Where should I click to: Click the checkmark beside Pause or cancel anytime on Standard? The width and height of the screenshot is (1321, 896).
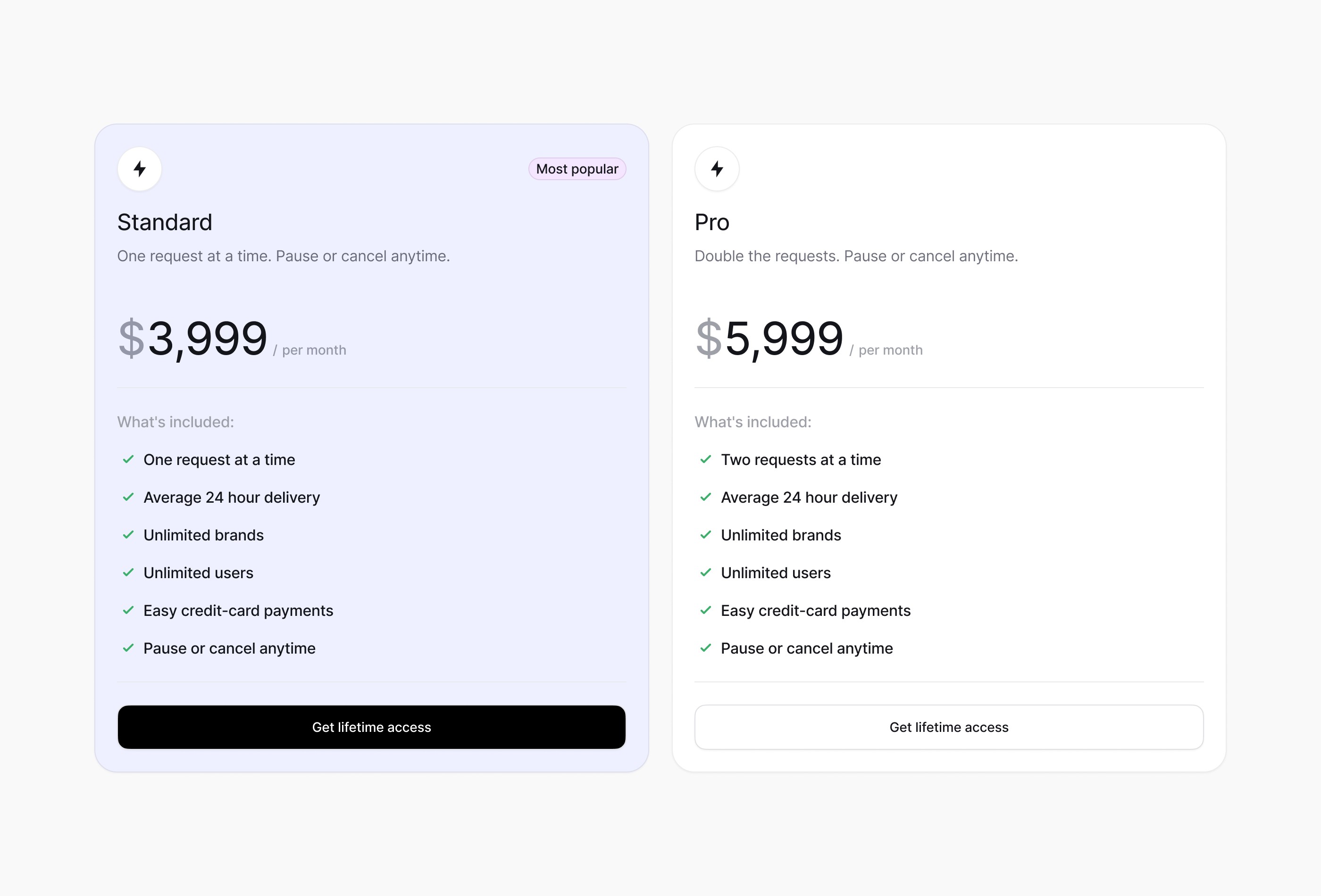(x=127, y=647)
